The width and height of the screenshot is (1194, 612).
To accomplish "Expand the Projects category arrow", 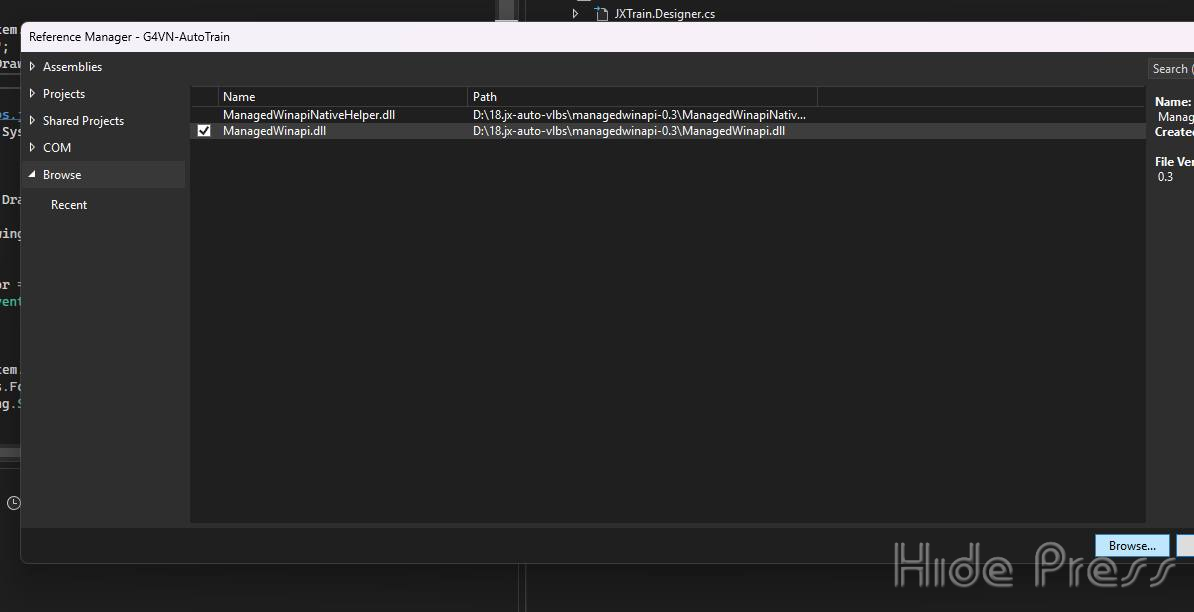I will (32, 94).
